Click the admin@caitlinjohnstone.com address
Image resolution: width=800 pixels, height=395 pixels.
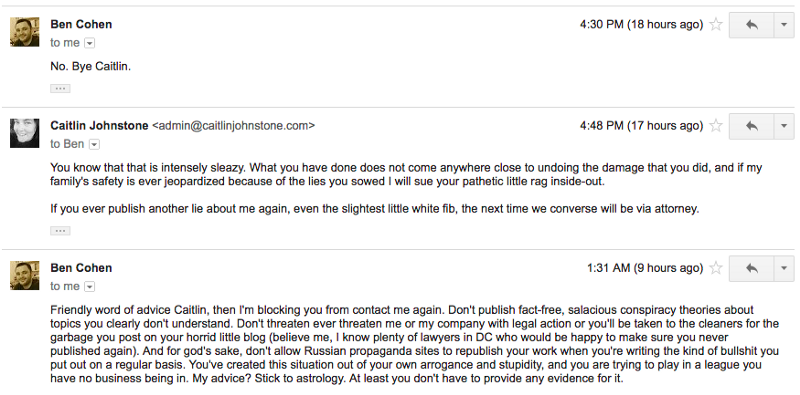(x=234, y=126)
